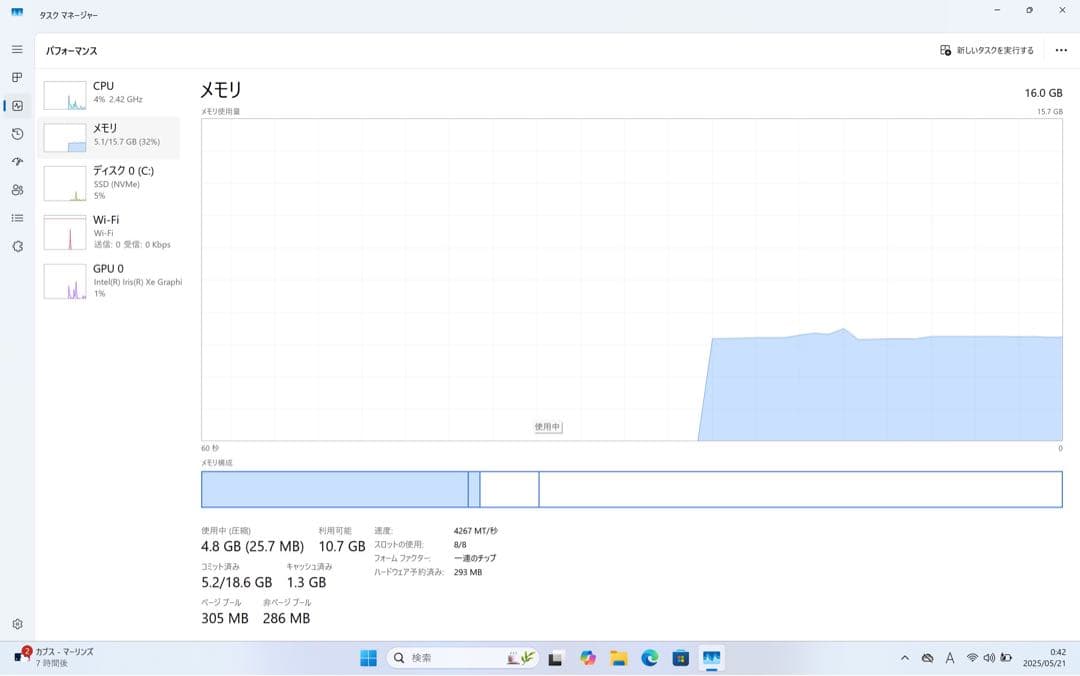Screen dimensions: 1080x676
Task: Open the App history page icon
Action: 17,134
